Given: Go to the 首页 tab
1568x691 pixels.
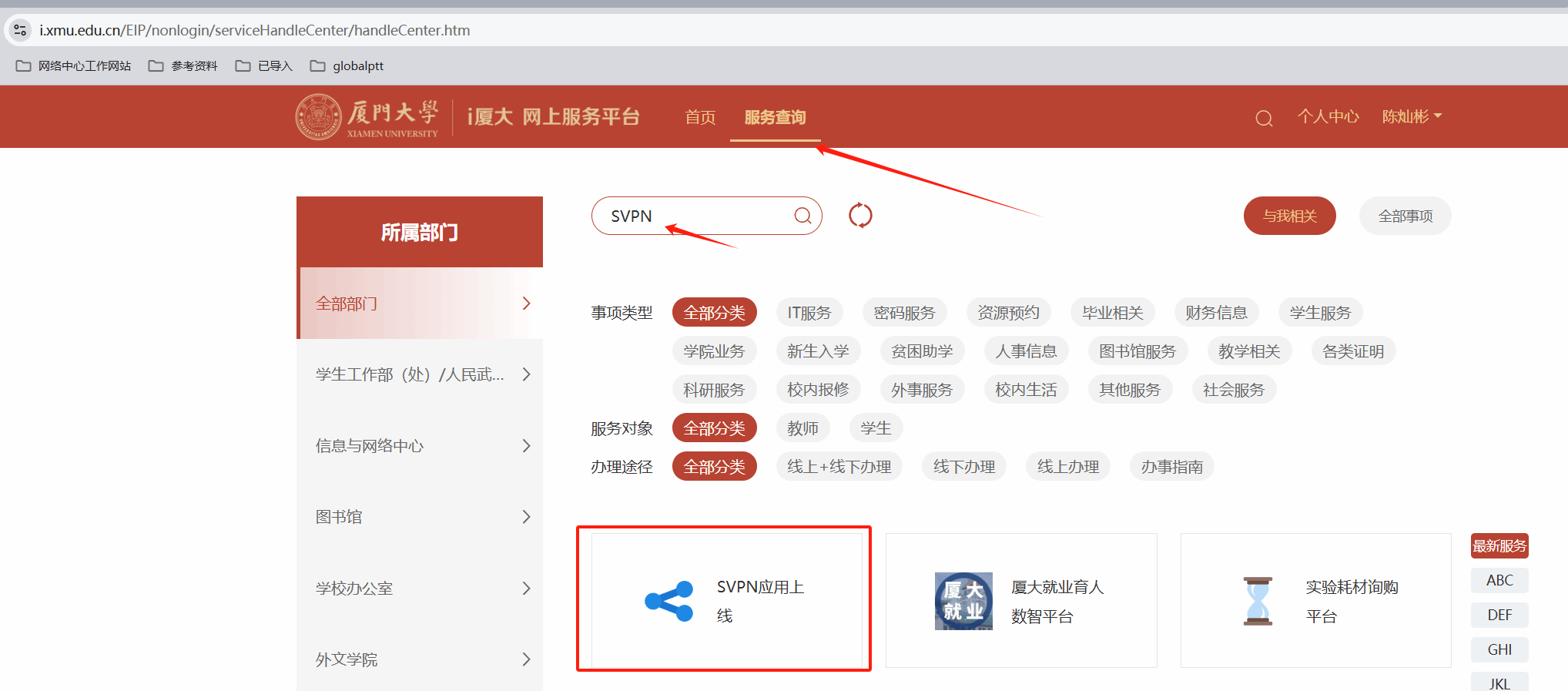Looking at the screenshot, I should pos(700,117).
